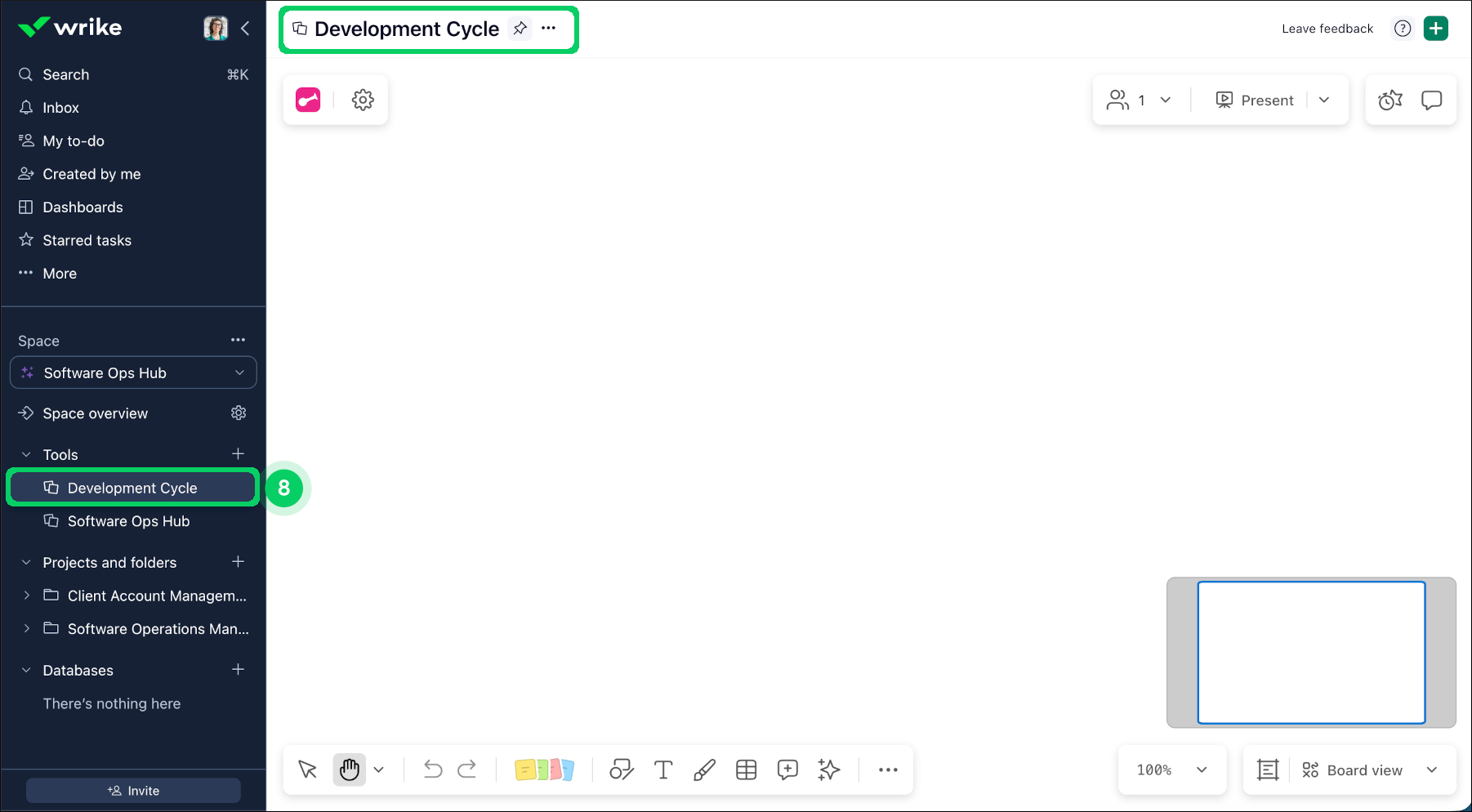Open the Leave feedback link
1472x812 pixels.
click(1327, 28)
